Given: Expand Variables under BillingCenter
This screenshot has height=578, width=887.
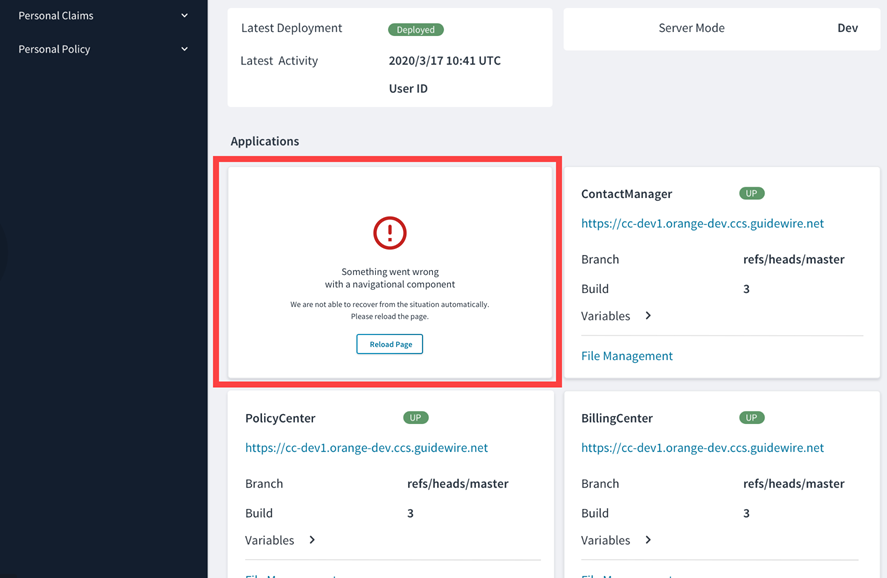Looking at the screenshot, I should pos(646,539).
